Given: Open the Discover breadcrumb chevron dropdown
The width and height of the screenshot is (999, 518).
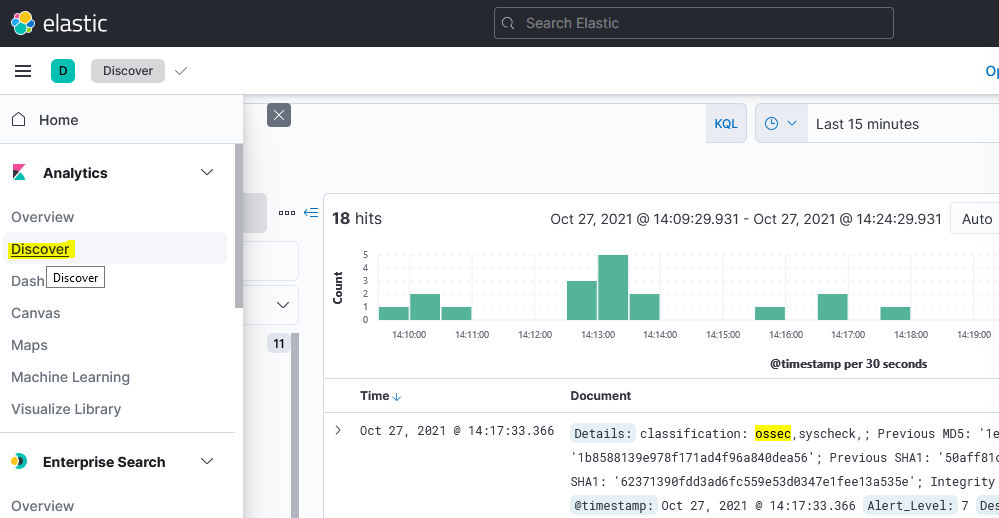Looking at the screenshot, I should 181,71.
